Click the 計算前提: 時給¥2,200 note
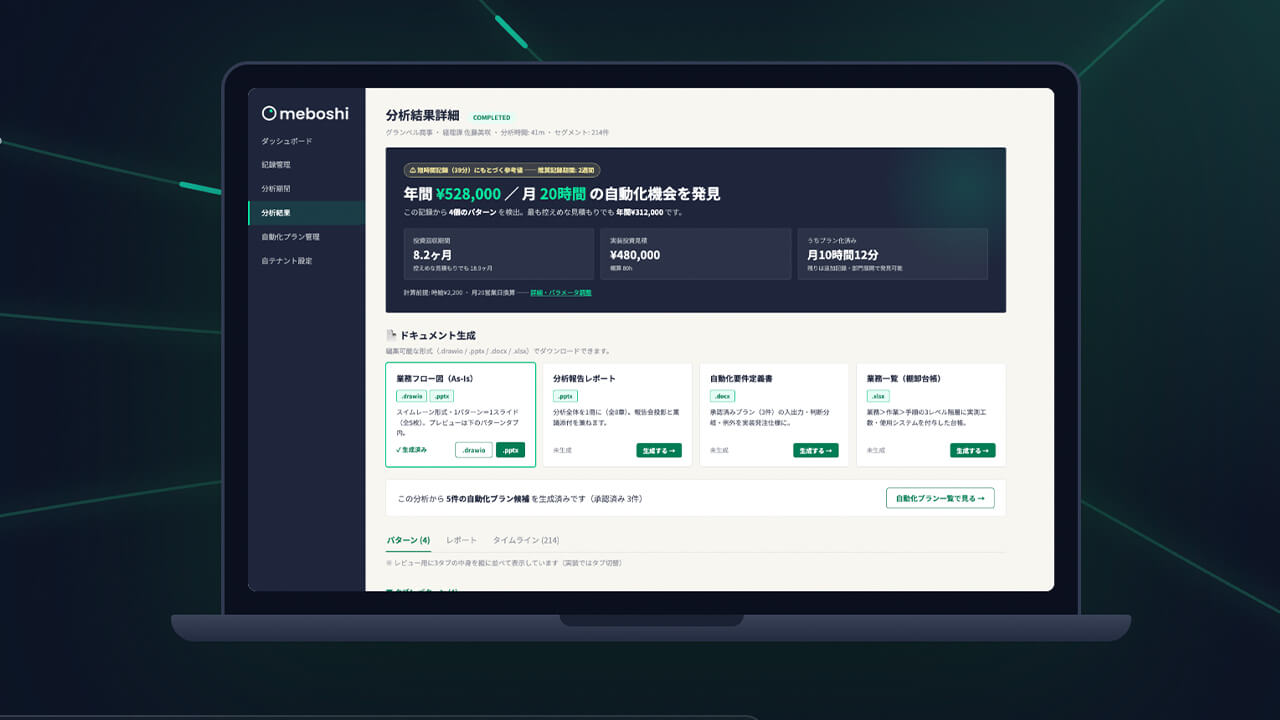Image resolution: width=1280 pixels, height=720 pixels. coord(433,293)
